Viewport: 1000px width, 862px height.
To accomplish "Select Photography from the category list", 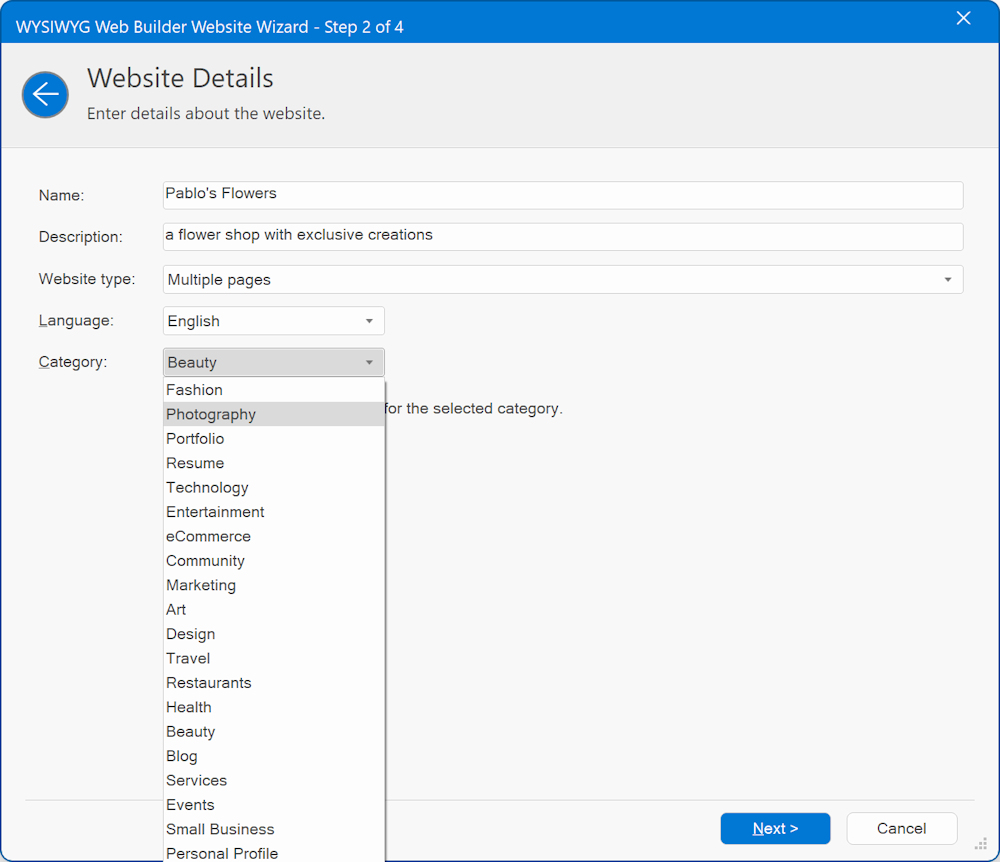I will (x=211, y=414).
